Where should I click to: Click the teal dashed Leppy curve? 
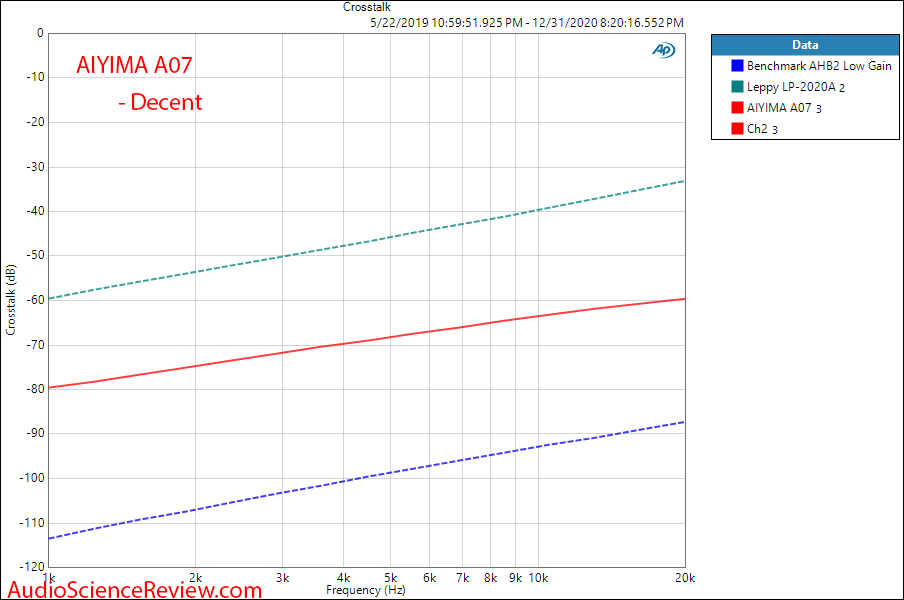(367, 240)
